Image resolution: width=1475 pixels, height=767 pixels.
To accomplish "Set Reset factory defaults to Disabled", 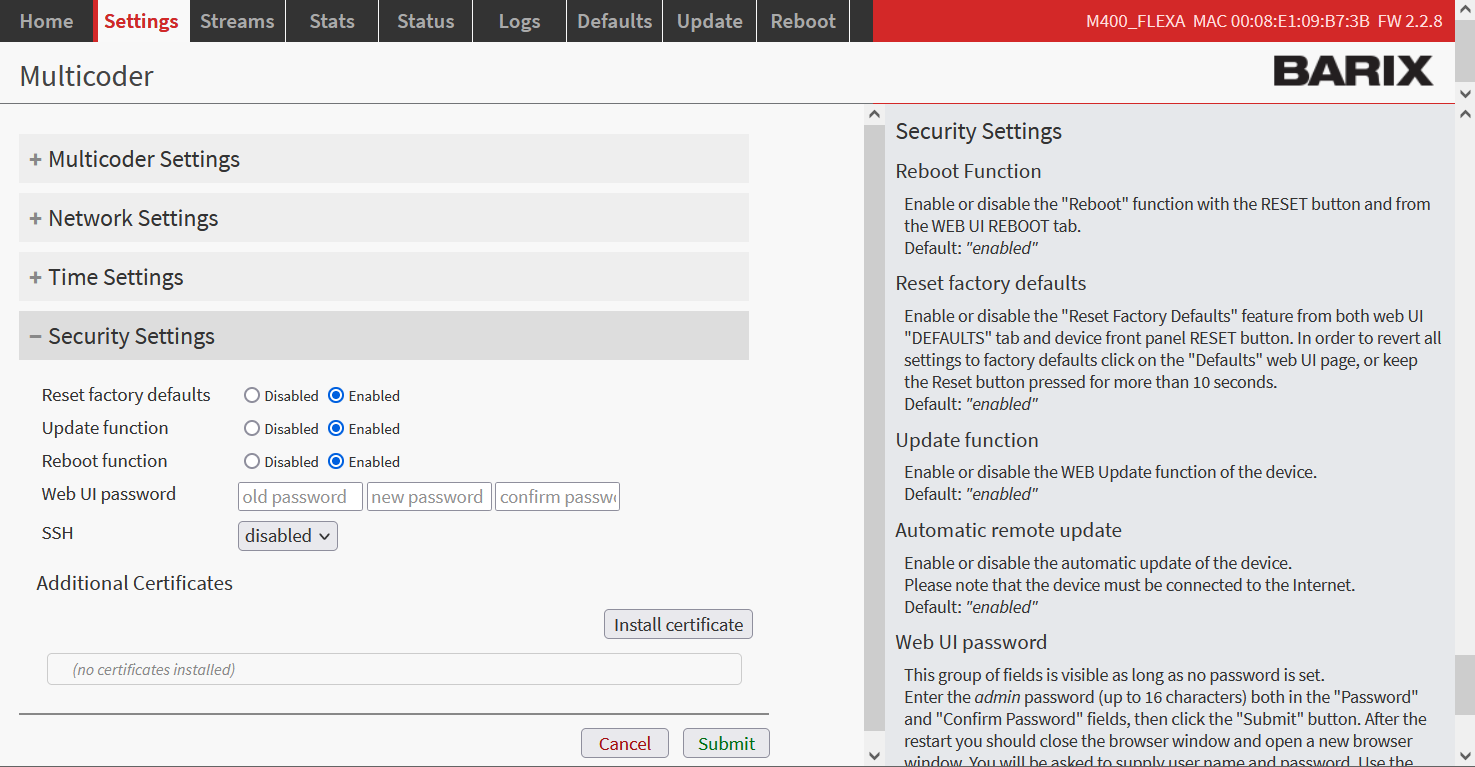I will [x=252, y=396].
